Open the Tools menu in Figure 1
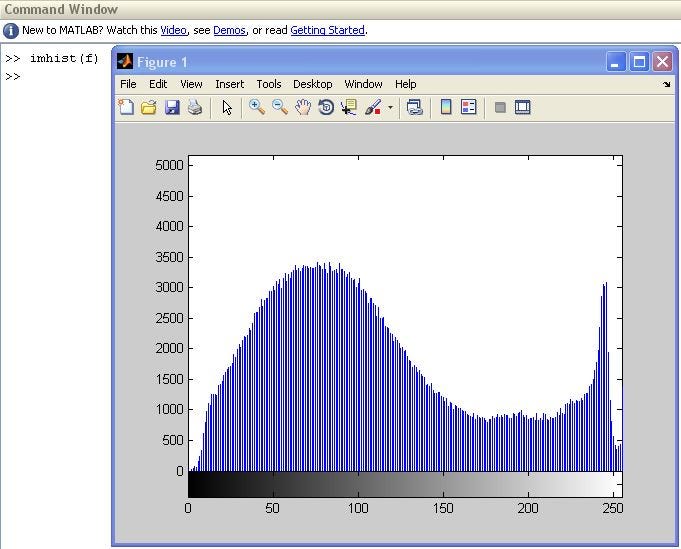Viewport: 681px width, 549px height. pyautogui.click(x=269, y=84)
